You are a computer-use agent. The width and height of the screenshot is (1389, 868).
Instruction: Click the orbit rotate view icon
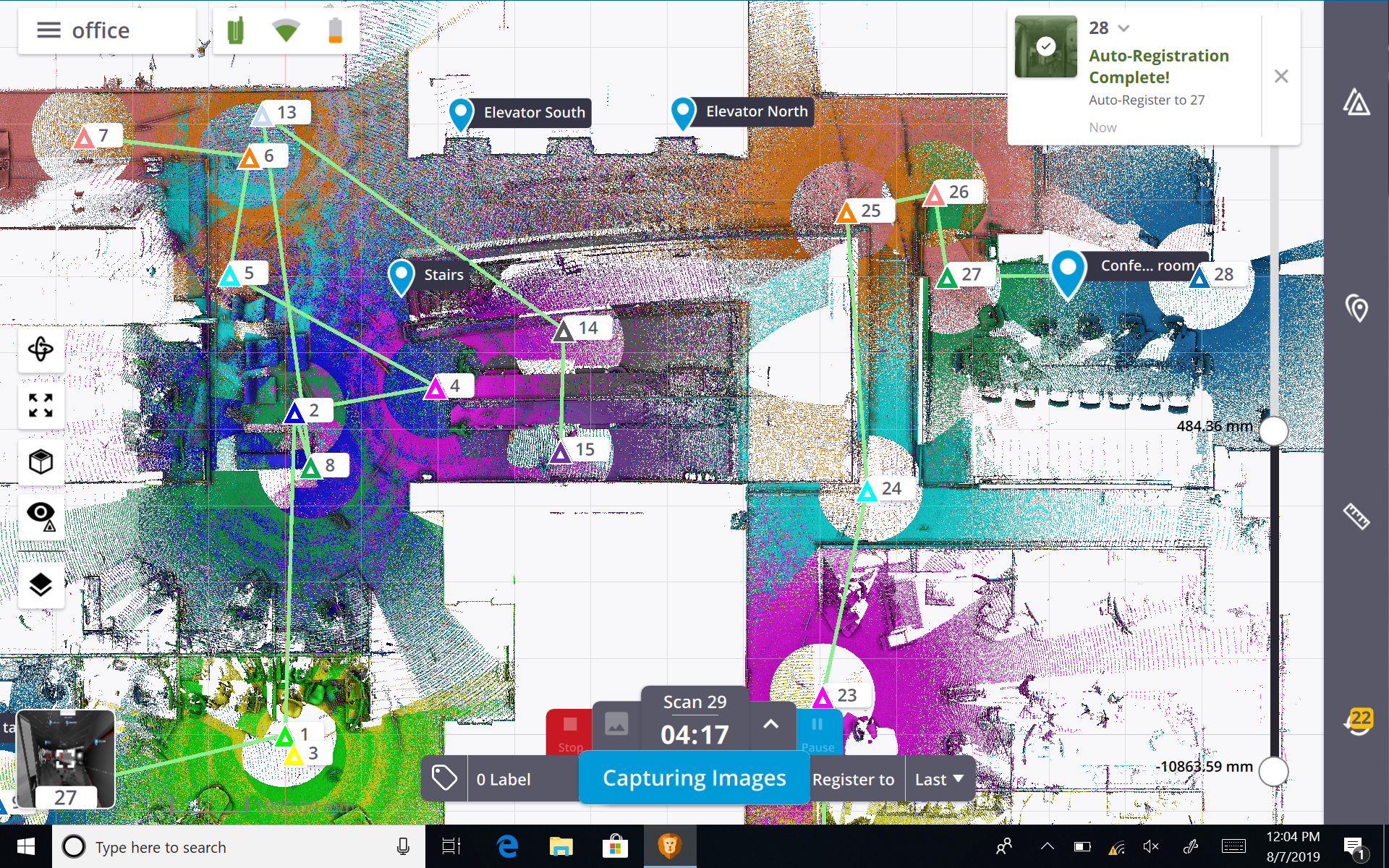[x=41, y=349]
